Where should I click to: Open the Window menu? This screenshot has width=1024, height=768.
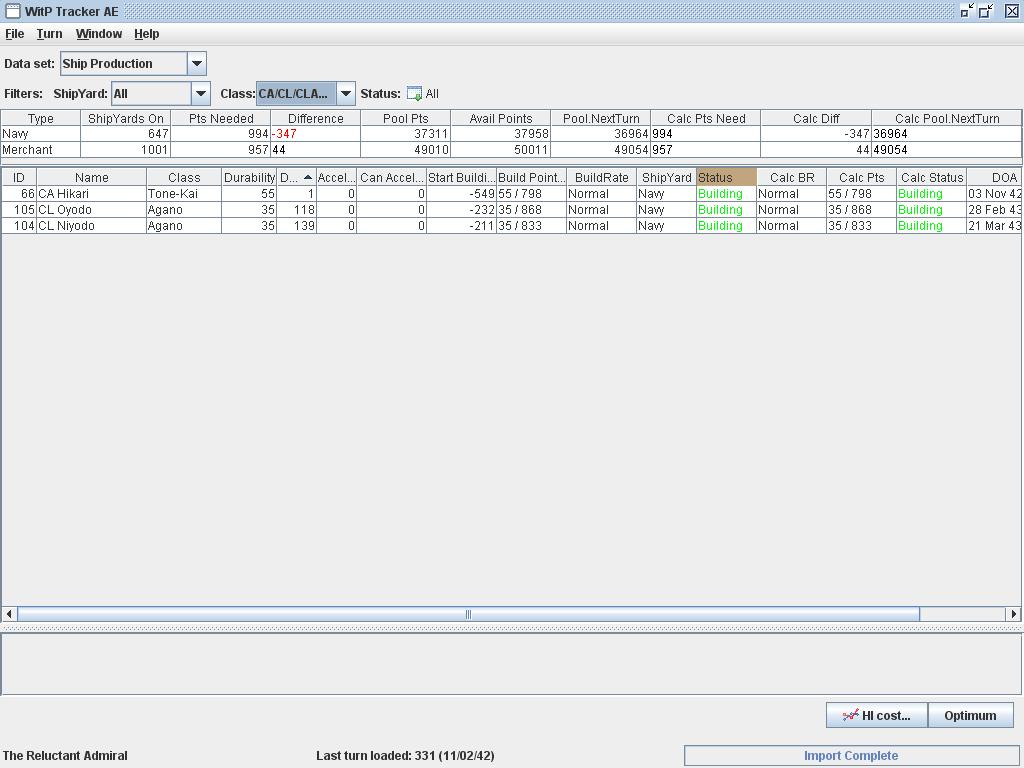point(99,34)
